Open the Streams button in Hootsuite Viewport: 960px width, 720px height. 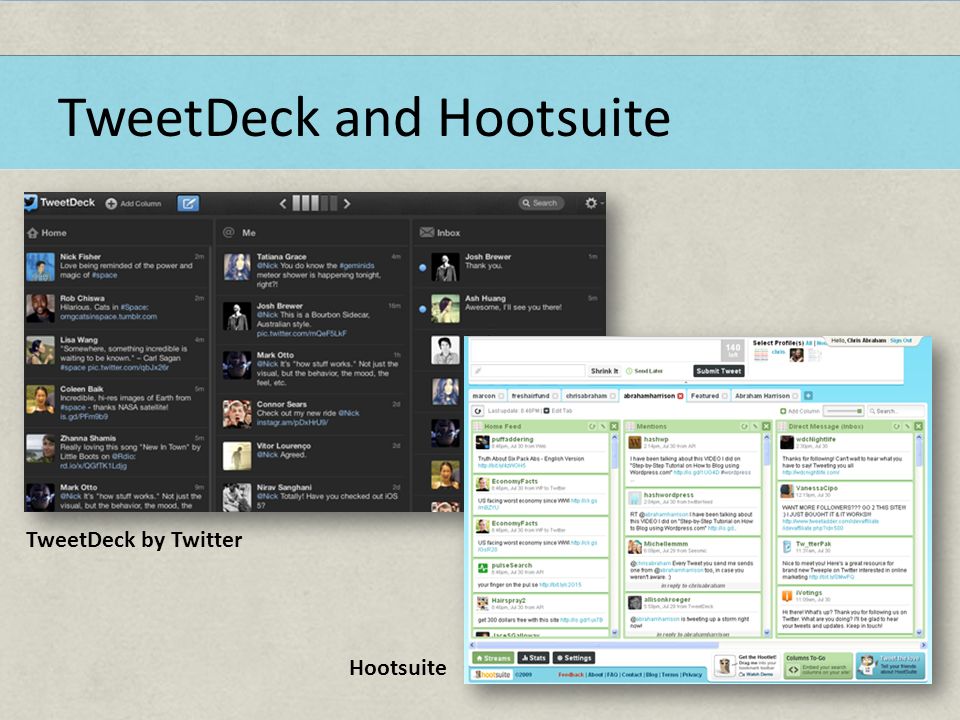[493, 658]
